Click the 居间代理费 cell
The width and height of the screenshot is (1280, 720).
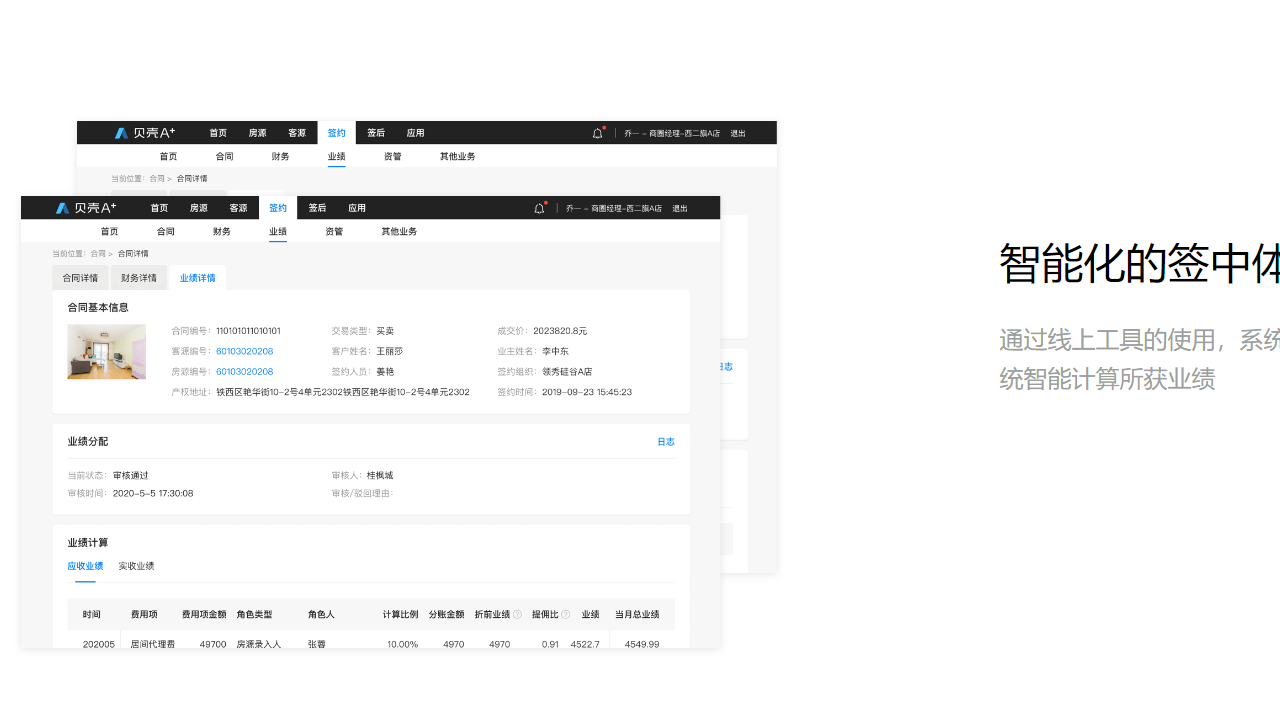pyautogui.click(x=153, y=645)
